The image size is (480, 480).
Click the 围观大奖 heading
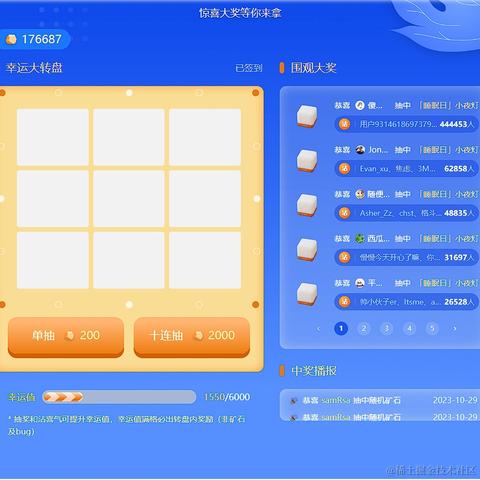pos(313,68)
